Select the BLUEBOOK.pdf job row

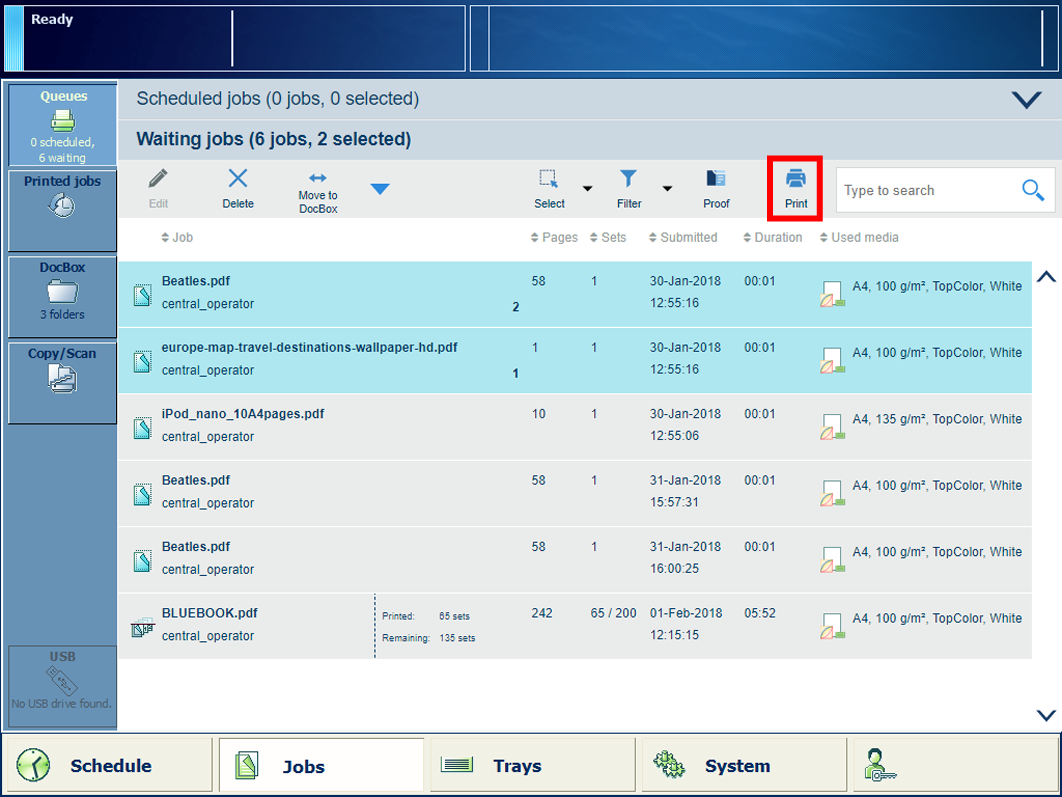point(250,624)
